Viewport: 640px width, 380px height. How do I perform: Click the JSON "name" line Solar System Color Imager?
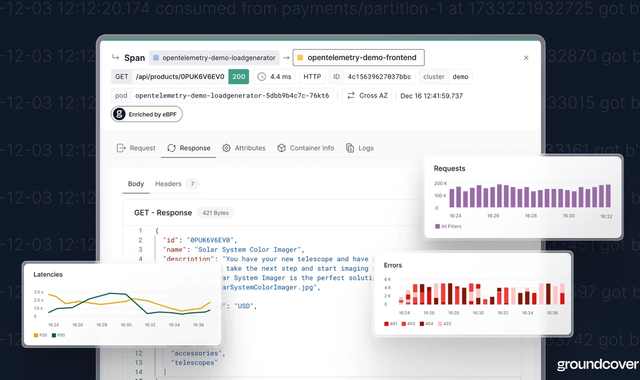[233, 250]
